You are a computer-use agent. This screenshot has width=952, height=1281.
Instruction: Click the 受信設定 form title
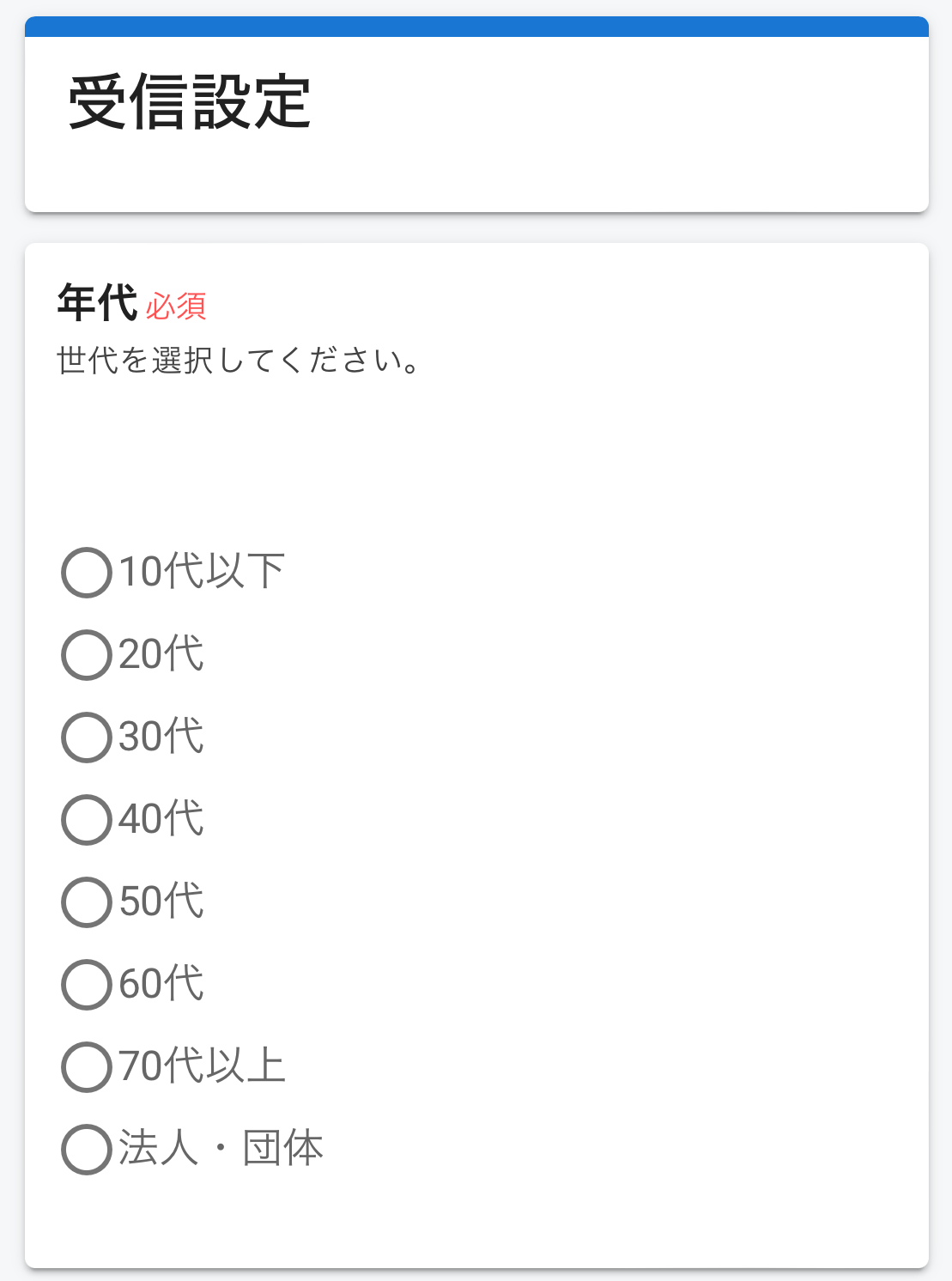click(190, 103)
